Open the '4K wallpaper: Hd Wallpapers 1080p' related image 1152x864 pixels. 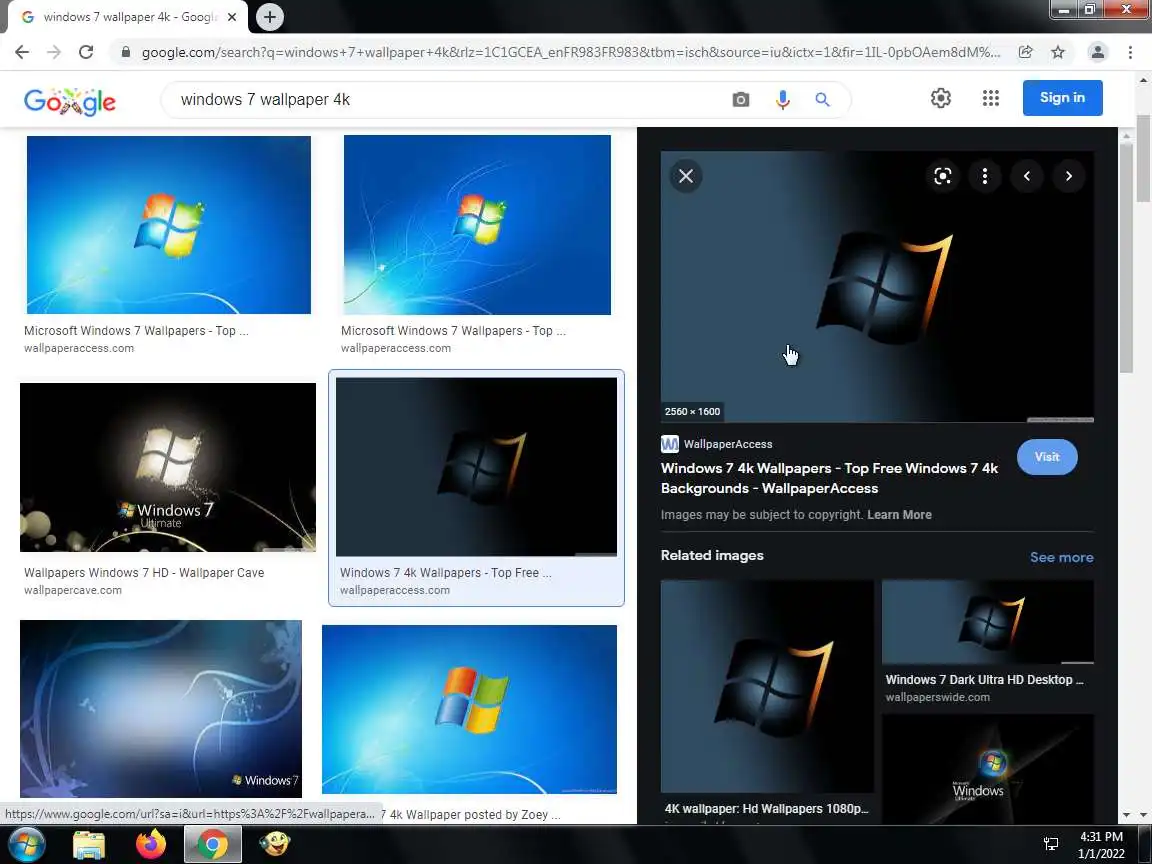(x=767, y=687)
